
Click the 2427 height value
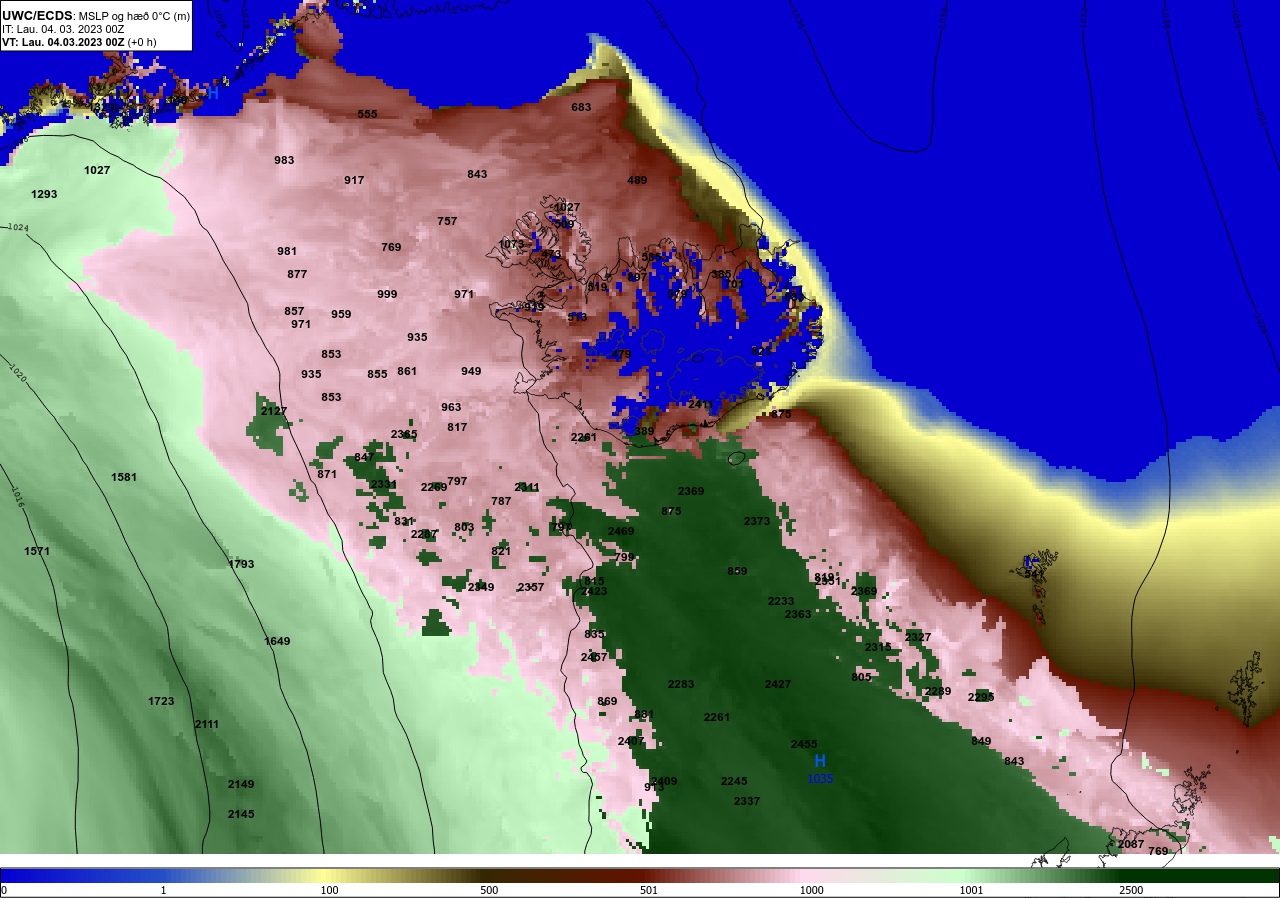coord(778,684)
